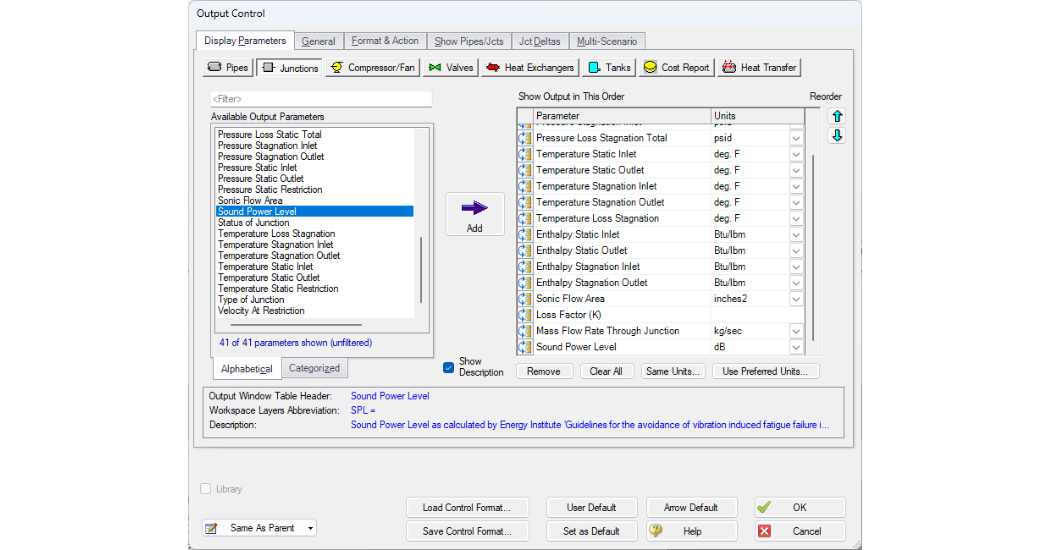1050x550 pixels.
Task: Open the Same As Parent dropdown
Action: tap(261, 528)
